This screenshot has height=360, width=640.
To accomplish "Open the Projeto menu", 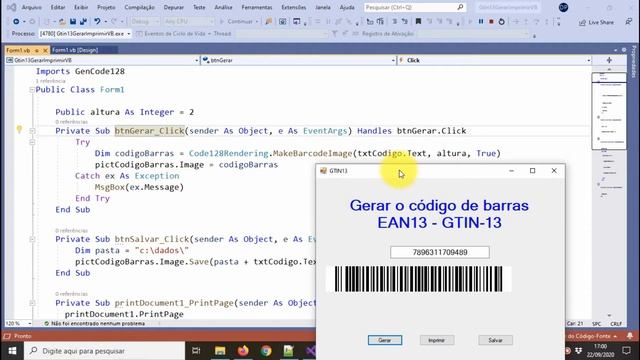I will (106, 7).
